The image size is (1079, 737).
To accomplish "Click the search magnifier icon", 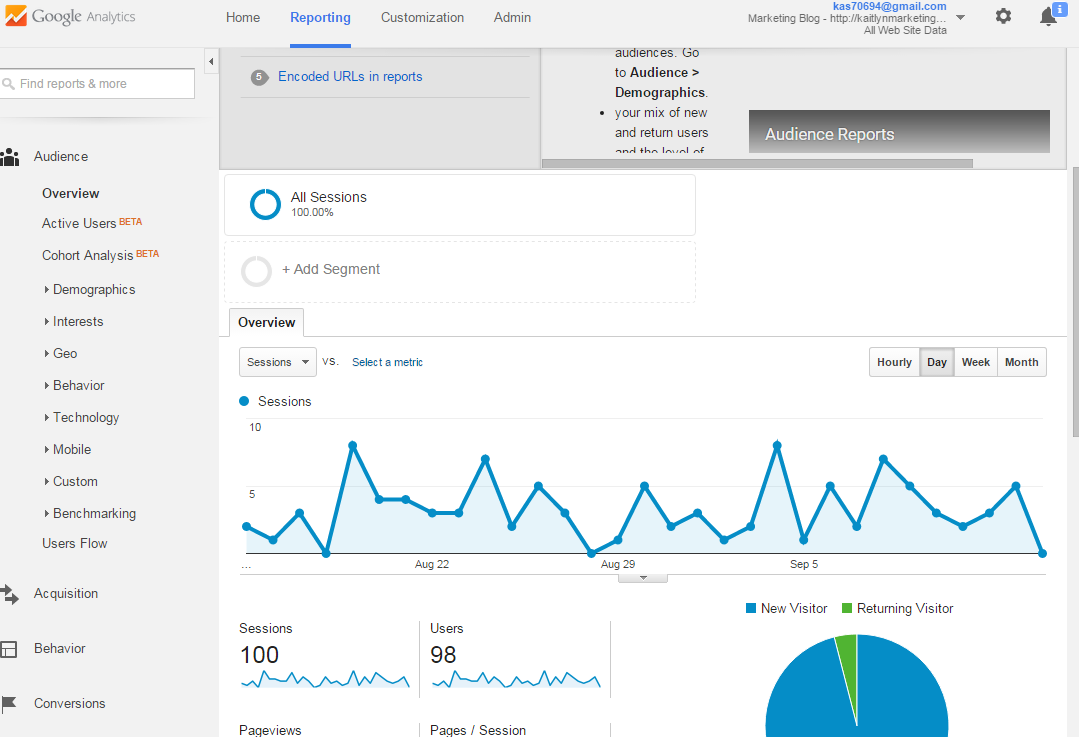I will tap(8, 84).
